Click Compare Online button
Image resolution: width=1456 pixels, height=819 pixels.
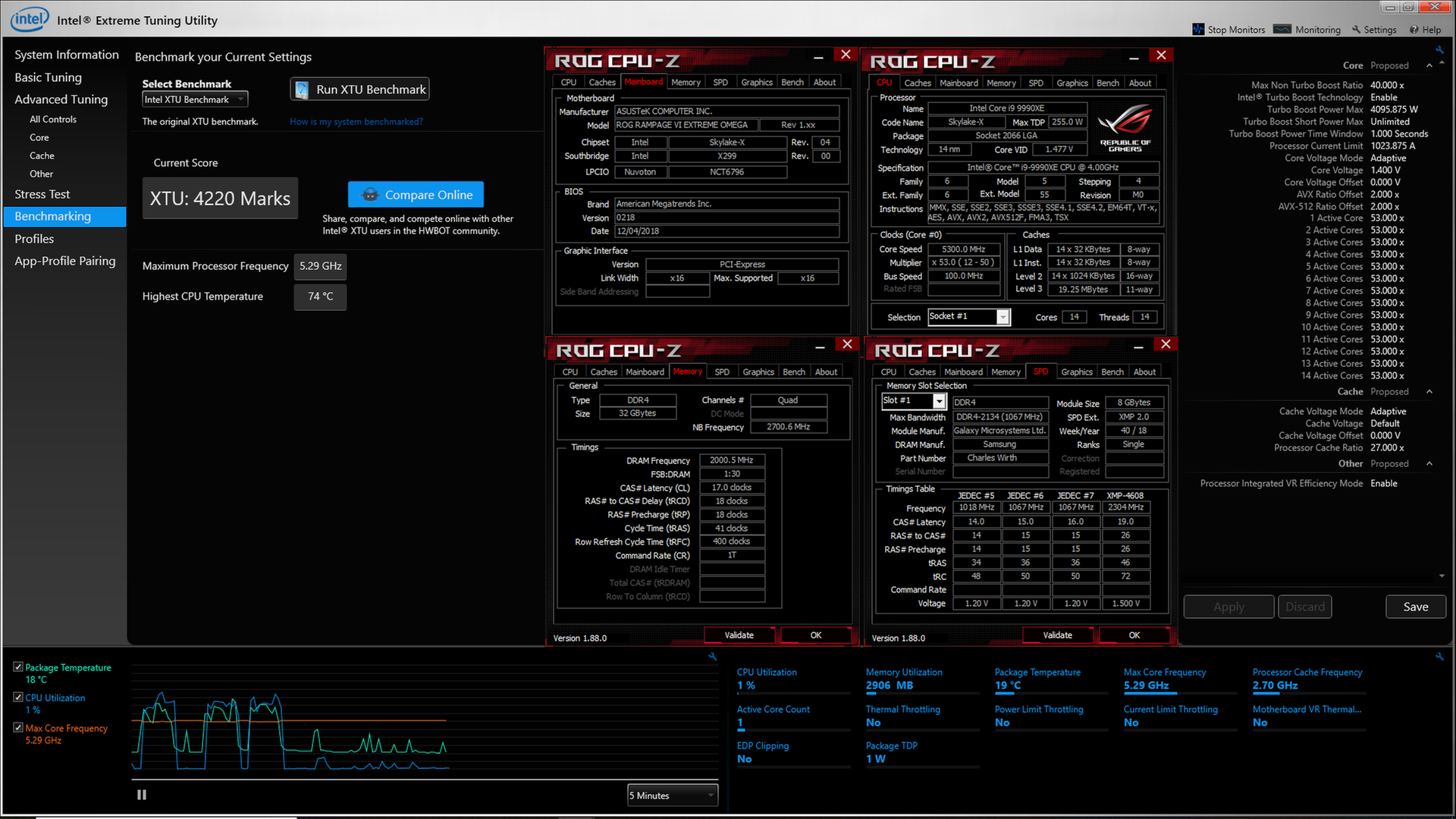pos(416,195)
